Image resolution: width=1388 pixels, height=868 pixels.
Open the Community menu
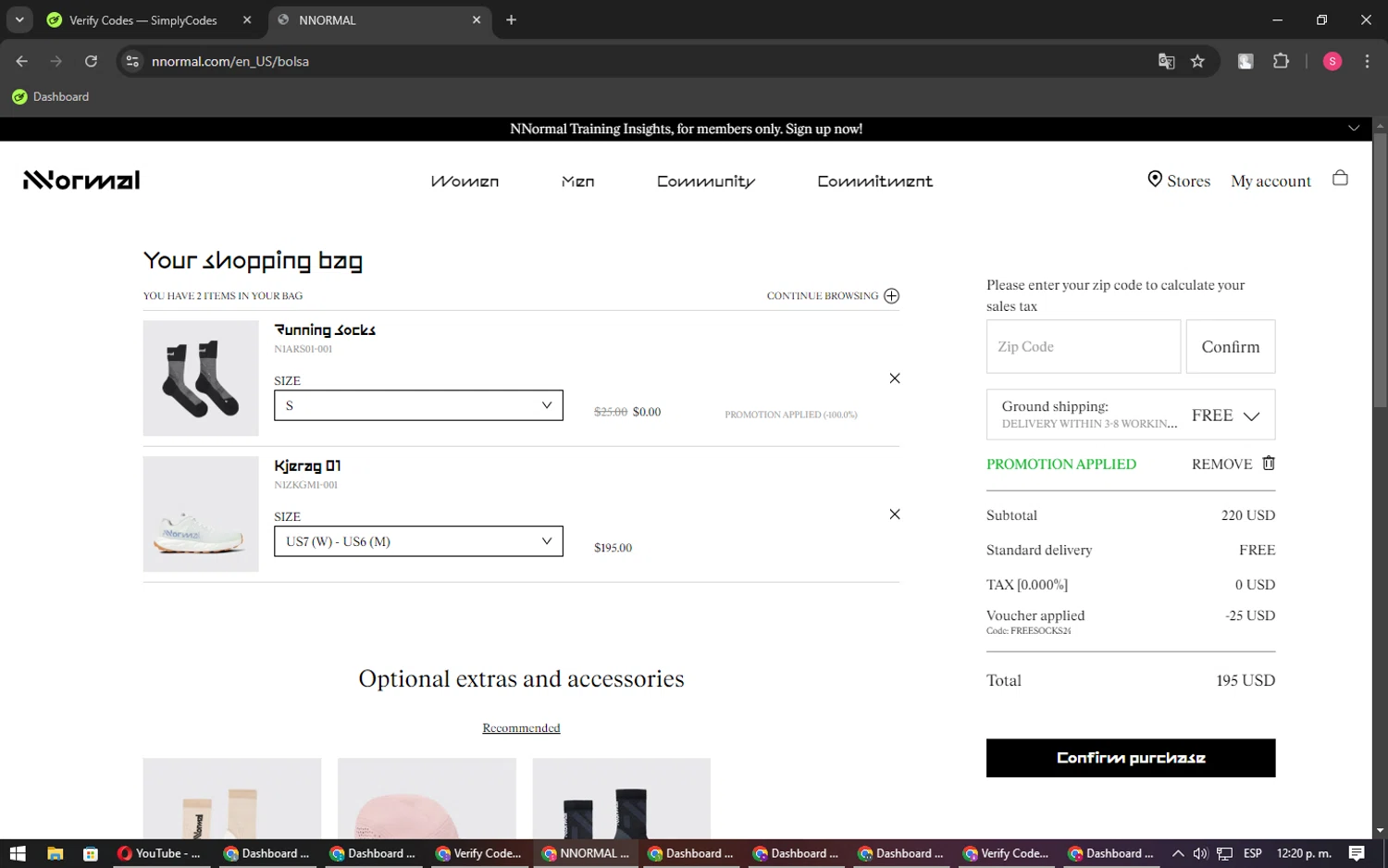click(x=706, y=181)
